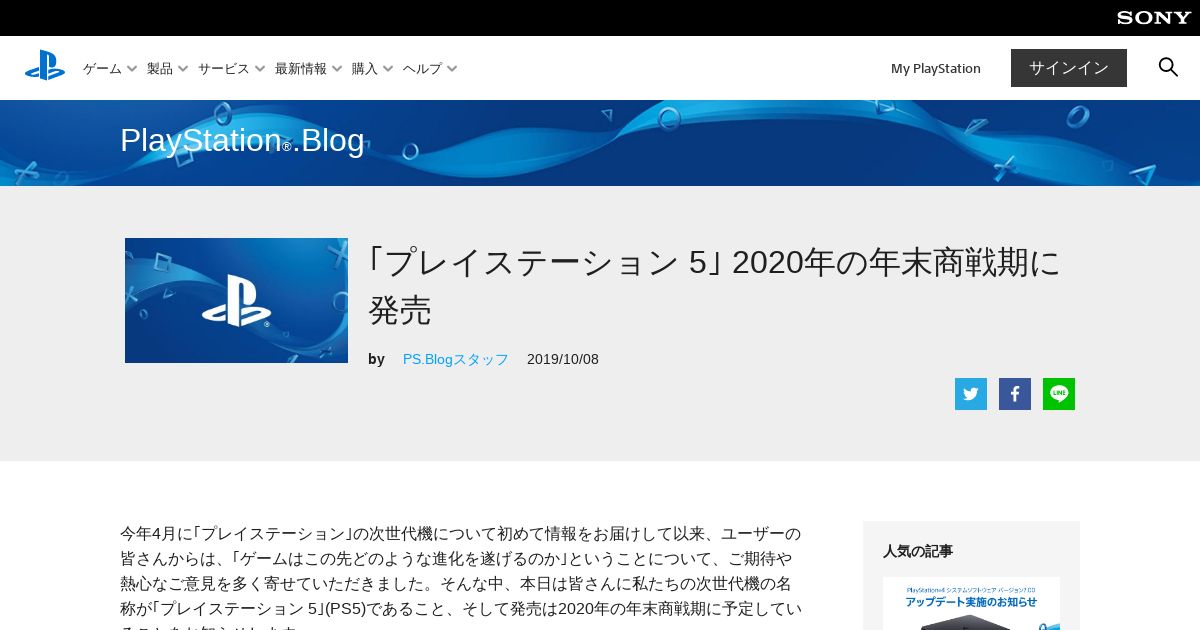Viewport: 1200px width, 630px height.
Task: Open the アップデート実施のお知らせ popular article thumbnail
Action: tap(971, 603)
